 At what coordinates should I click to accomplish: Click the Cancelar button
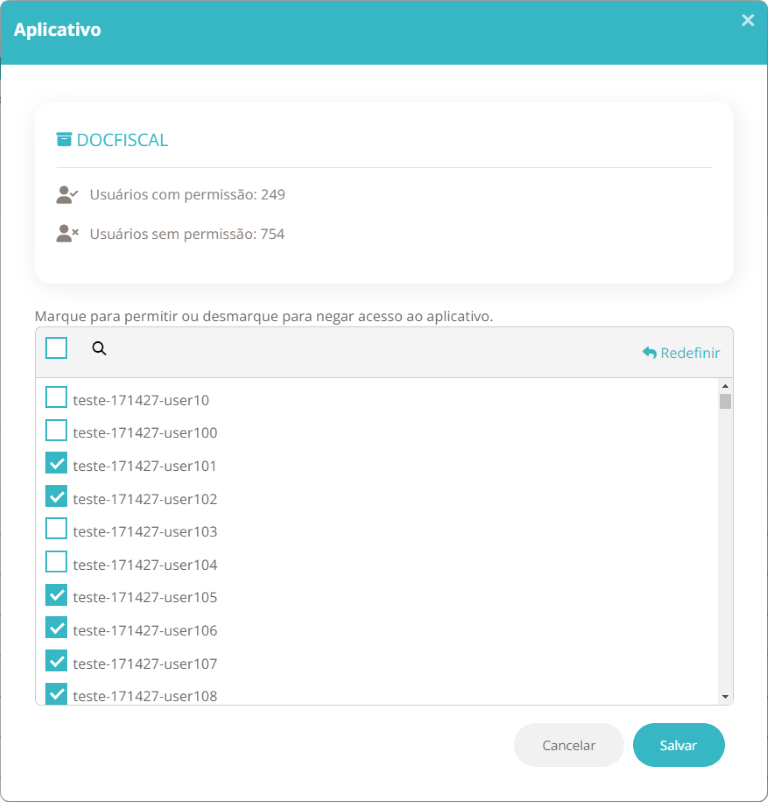pyautogui.click(x=569, y=745)
